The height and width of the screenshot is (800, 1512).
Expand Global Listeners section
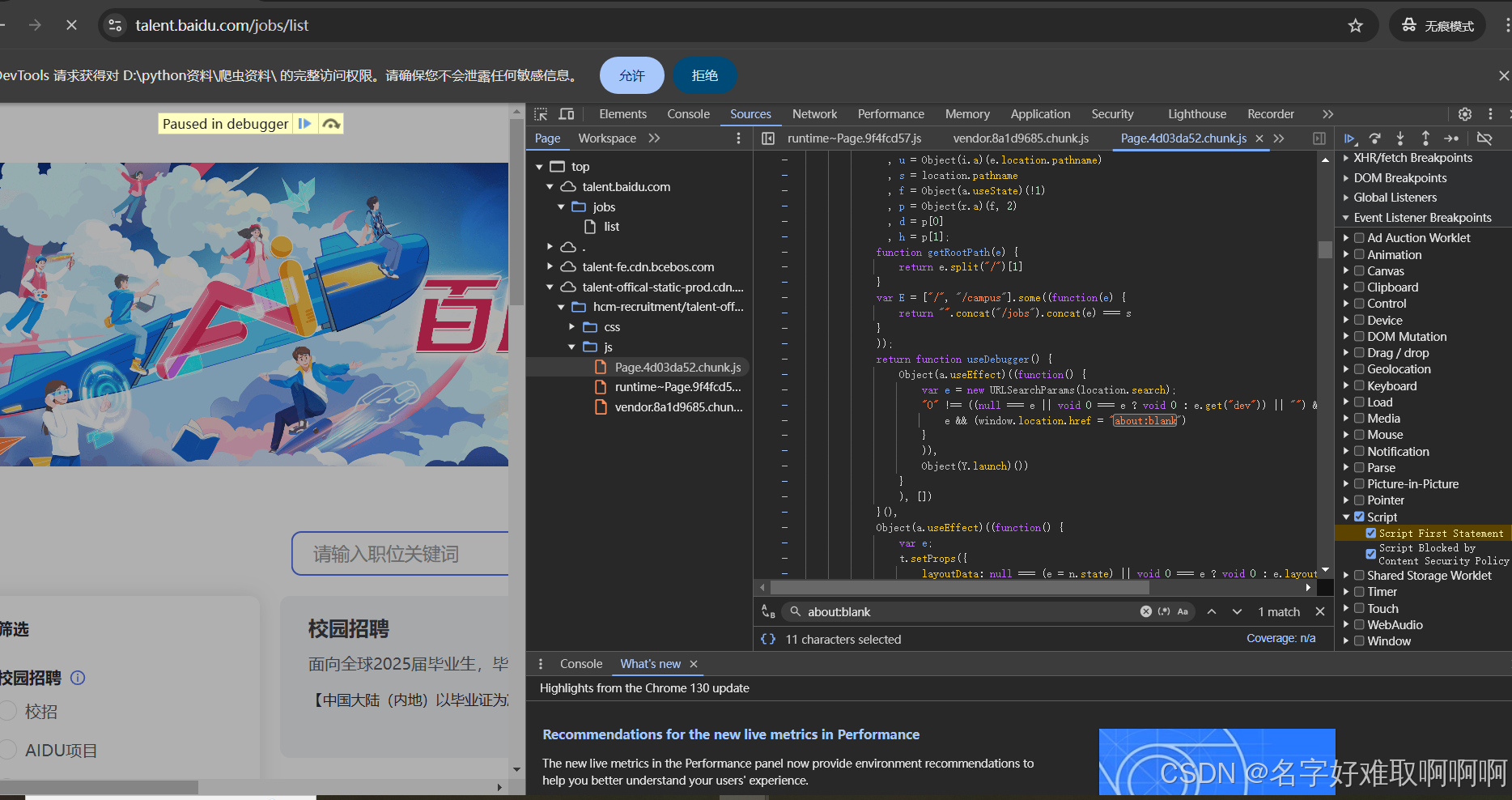1346,198
